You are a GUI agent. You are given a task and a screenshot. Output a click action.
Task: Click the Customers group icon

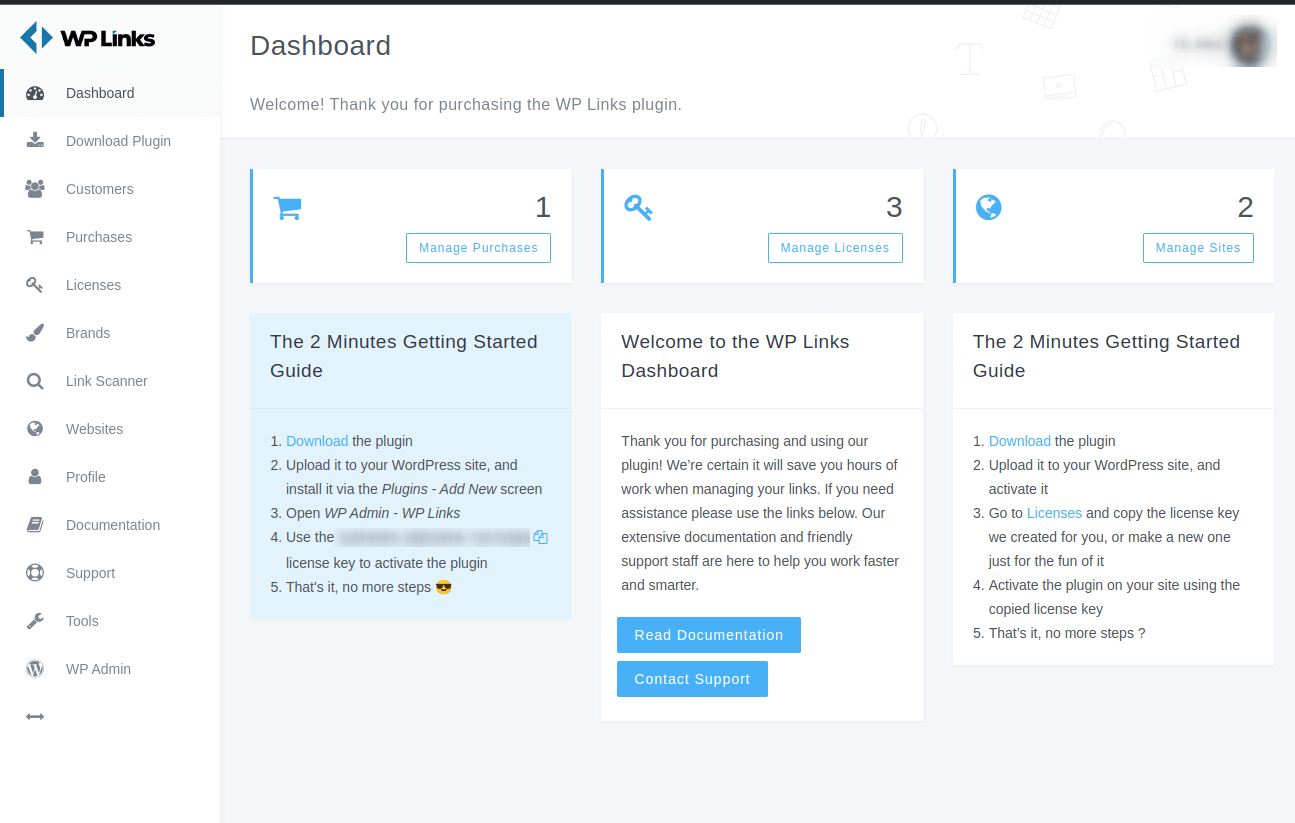35,188
